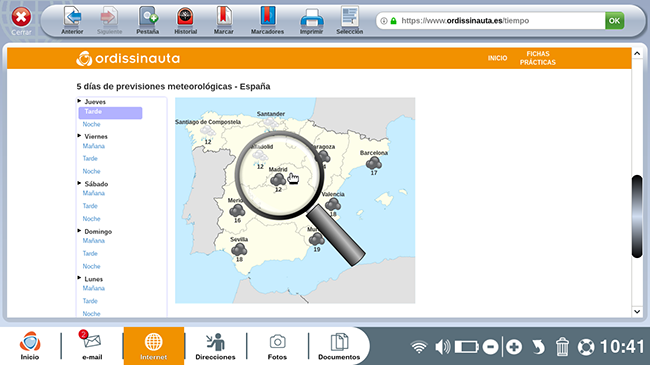
Task: Open the INICIO menu item
Action: pyautogui.click(x=497, y=58)
